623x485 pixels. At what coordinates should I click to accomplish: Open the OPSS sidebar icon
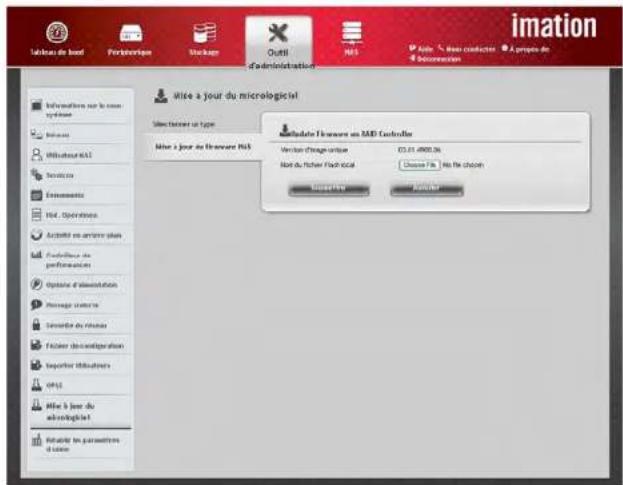pyautogui.click(x=37, y=385)
